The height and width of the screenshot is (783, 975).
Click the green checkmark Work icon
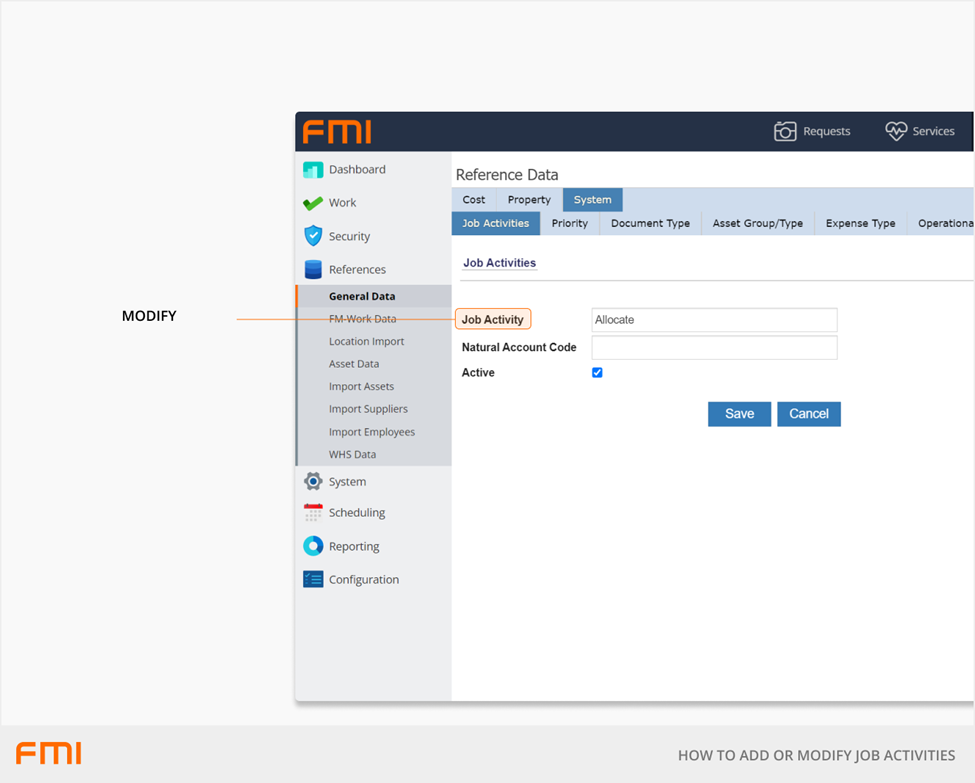pos(313,203)
